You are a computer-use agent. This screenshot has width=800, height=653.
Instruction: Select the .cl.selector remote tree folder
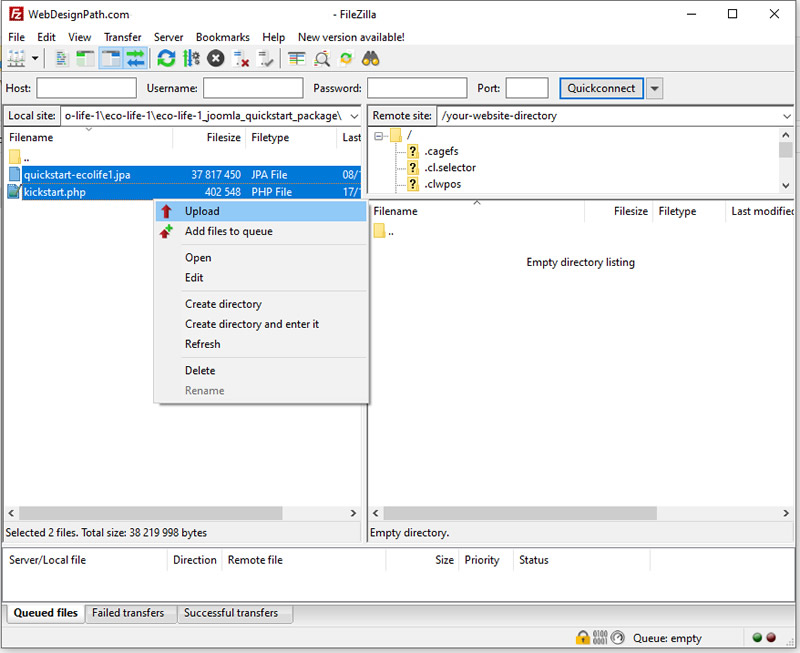click(x=450, y=167)
